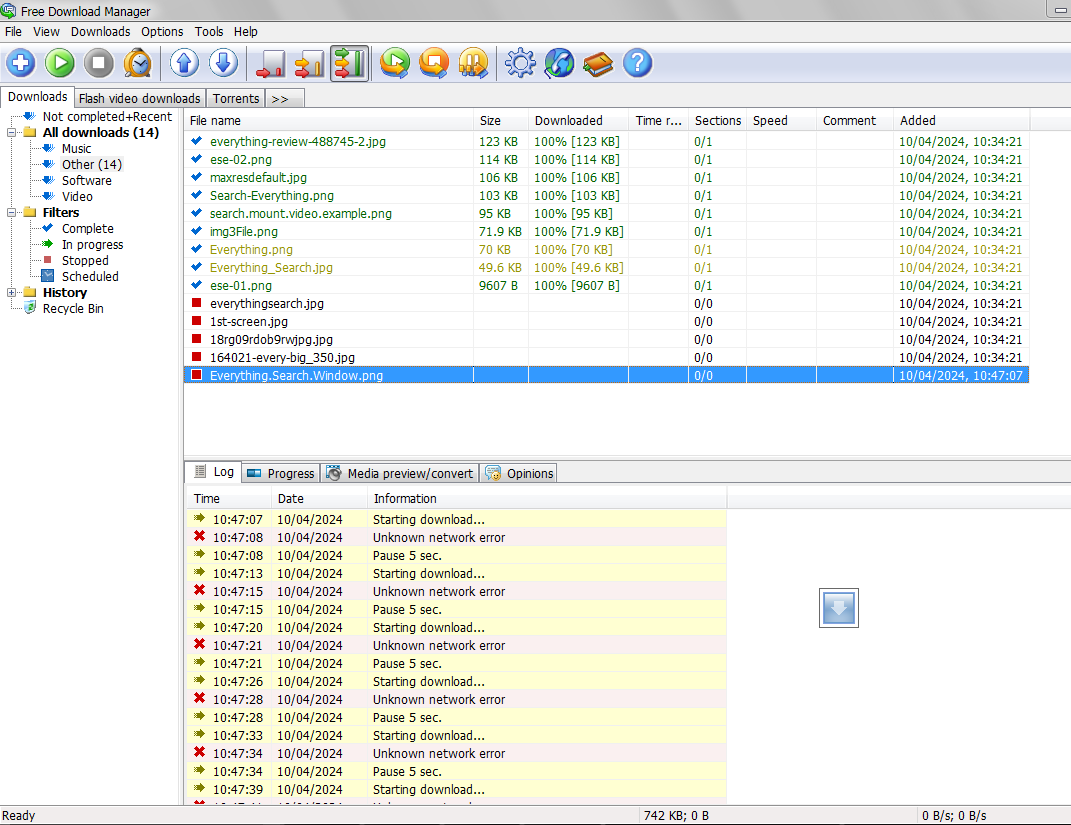Switch to the Torrents tab
The image size is (1071, 825).
click(x=236, y=98)
